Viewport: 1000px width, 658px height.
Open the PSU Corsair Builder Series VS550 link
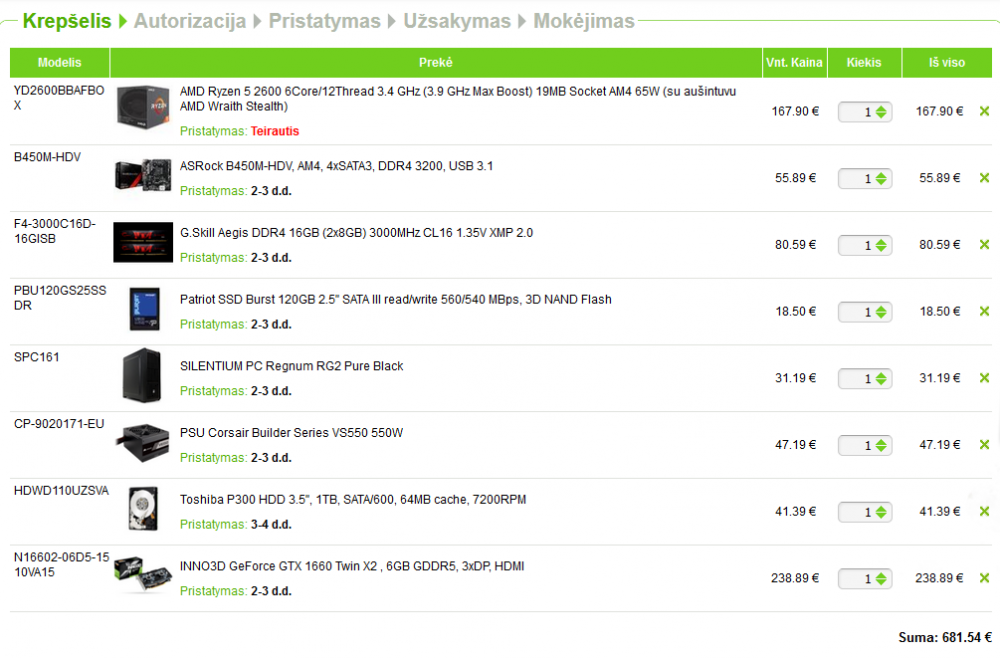pos(291,433)
